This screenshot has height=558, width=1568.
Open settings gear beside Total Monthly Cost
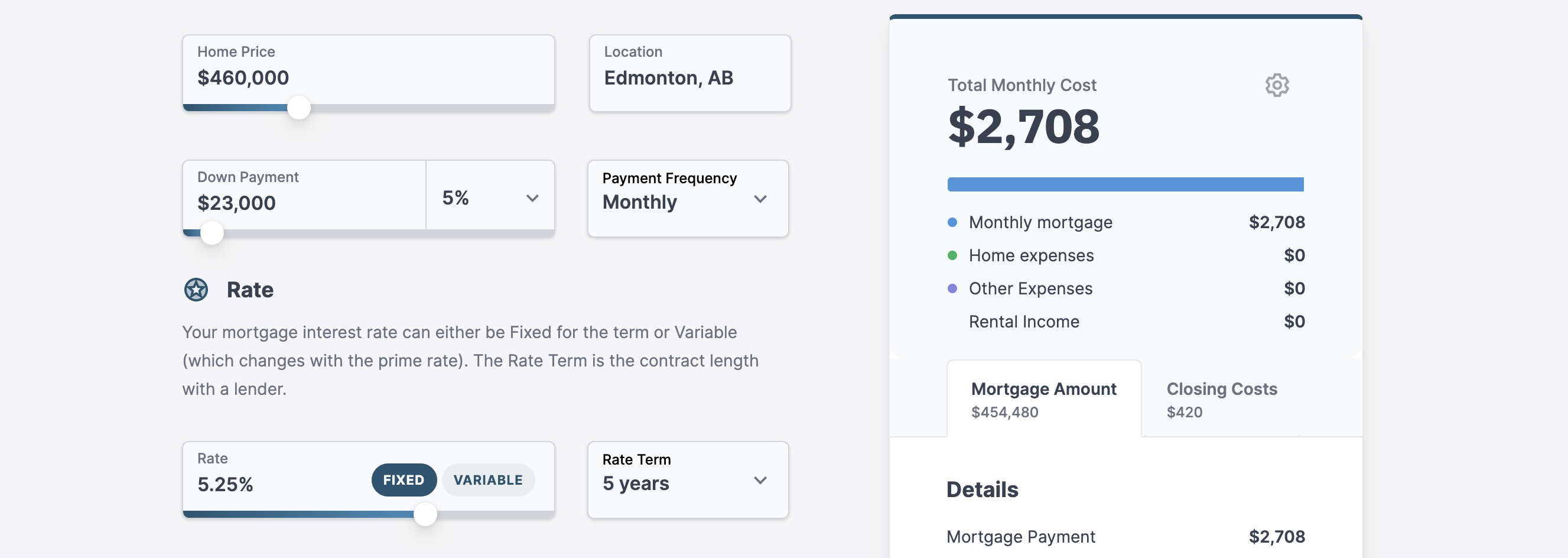pos(1276,85)
